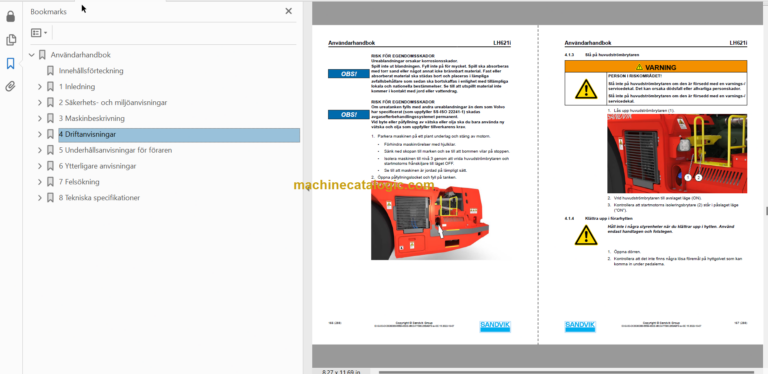Expand the 1 Inledning bookmark
This screenshot has width=768, height=374.
tap(40, 87)
